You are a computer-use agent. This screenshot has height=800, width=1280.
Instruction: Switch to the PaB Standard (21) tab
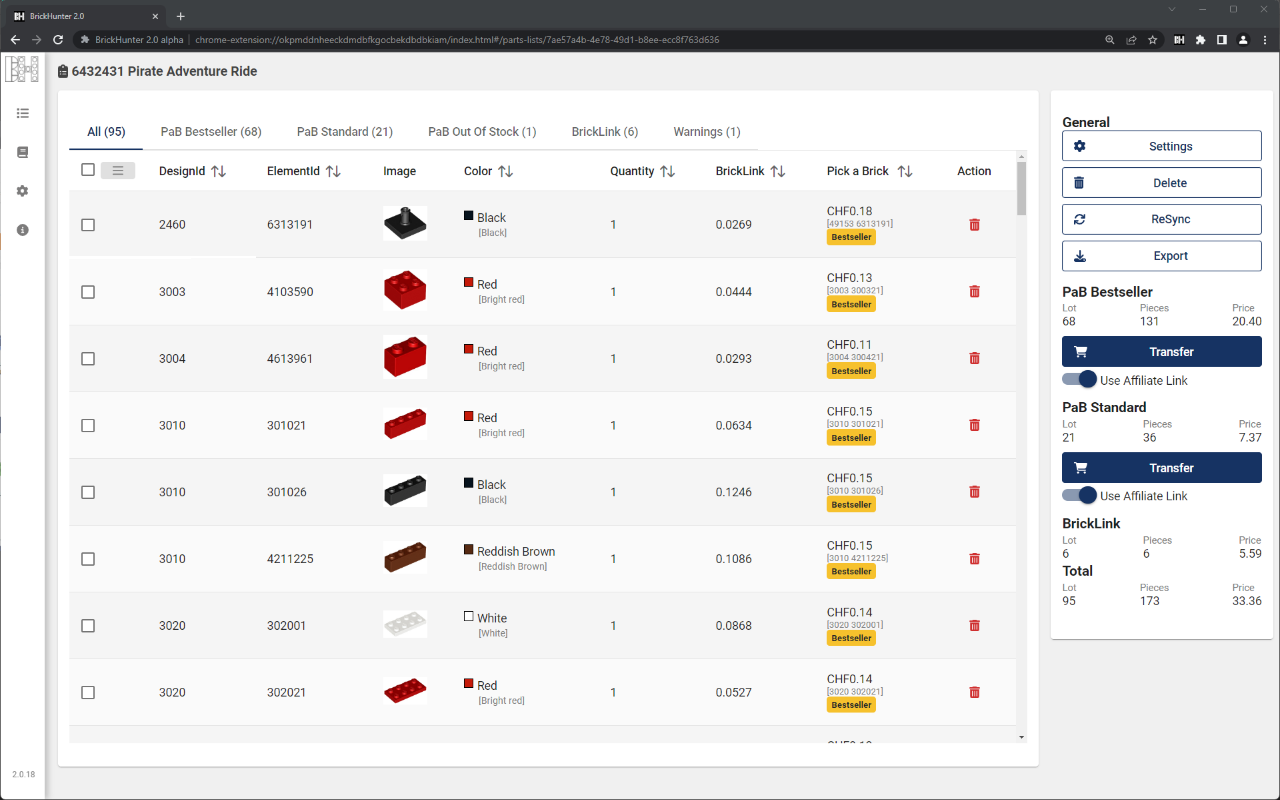click(x=344, y=132)
